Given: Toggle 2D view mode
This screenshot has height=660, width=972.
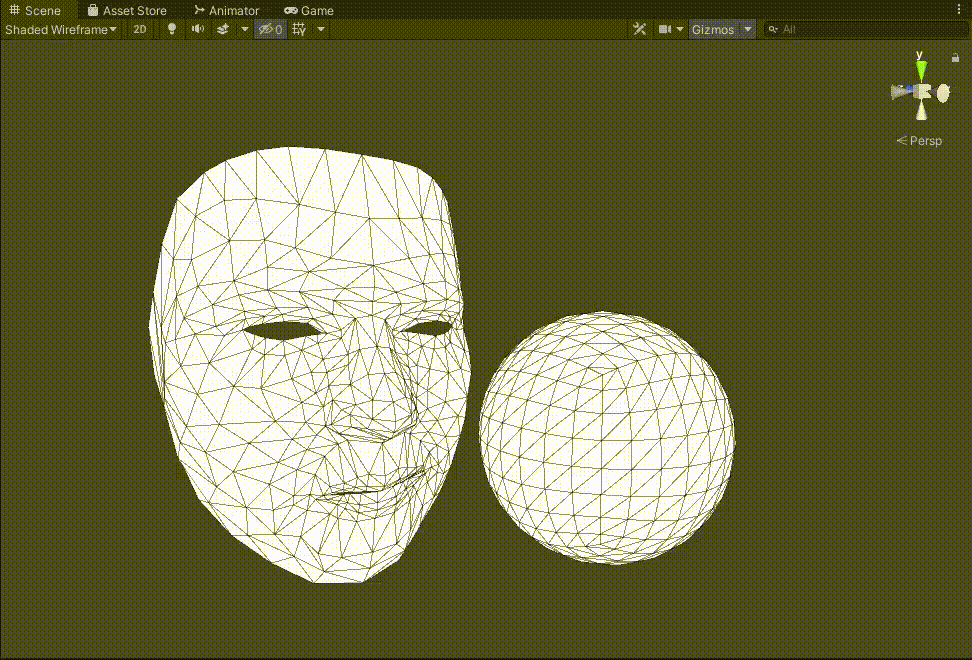Looking at the screenshot, I should [140, 29].
